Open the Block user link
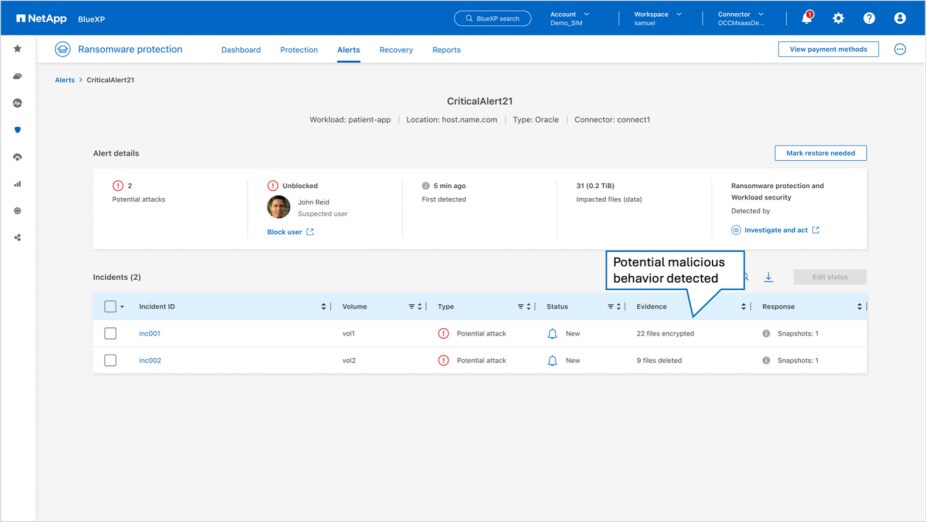 point(283,232)
